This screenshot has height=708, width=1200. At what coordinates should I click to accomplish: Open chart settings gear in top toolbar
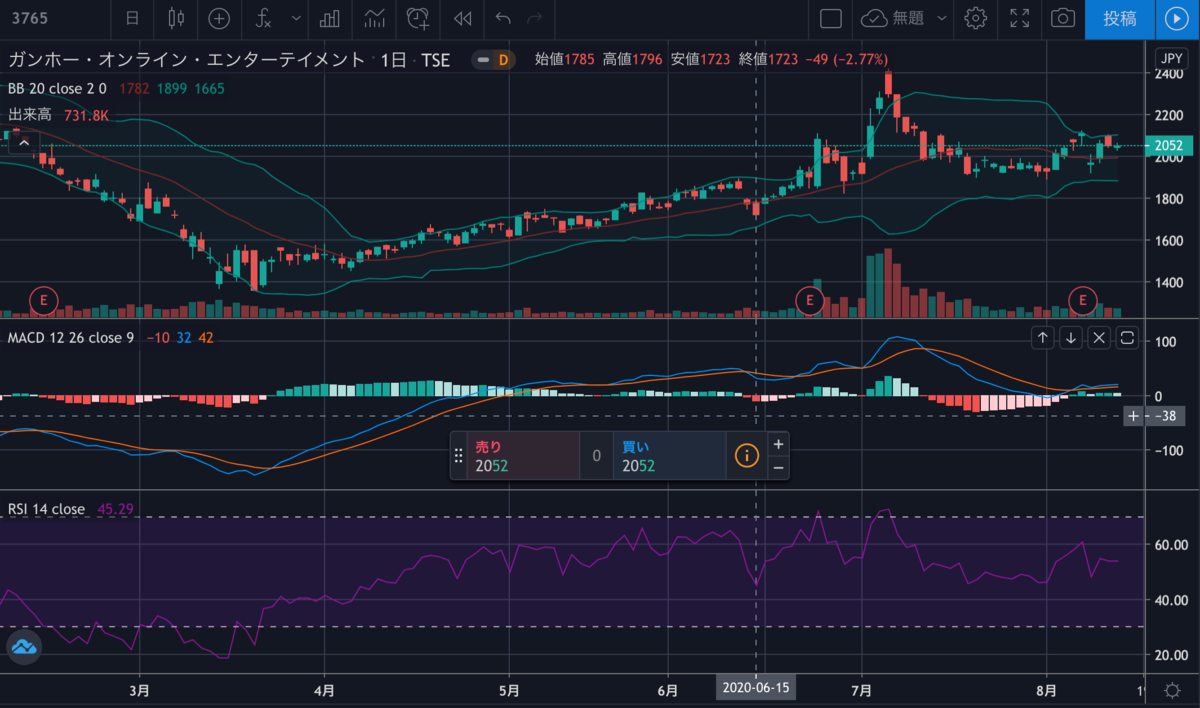[x=976, y=18]
